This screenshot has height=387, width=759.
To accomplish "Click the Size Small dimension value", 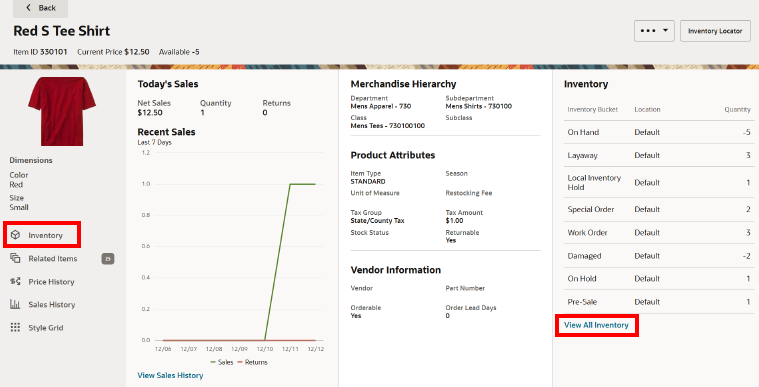I will click(x=19, y=207).
